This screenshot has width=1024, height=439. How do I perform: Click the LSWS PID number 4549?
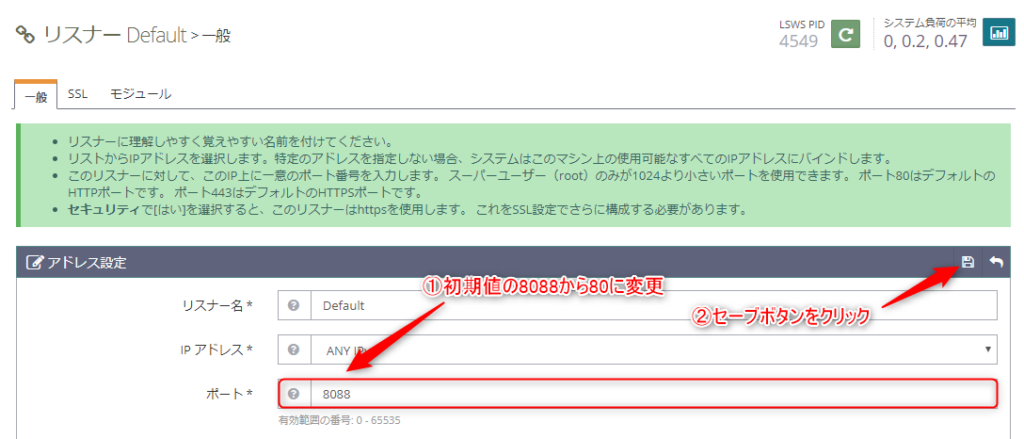tap(798, 41)
